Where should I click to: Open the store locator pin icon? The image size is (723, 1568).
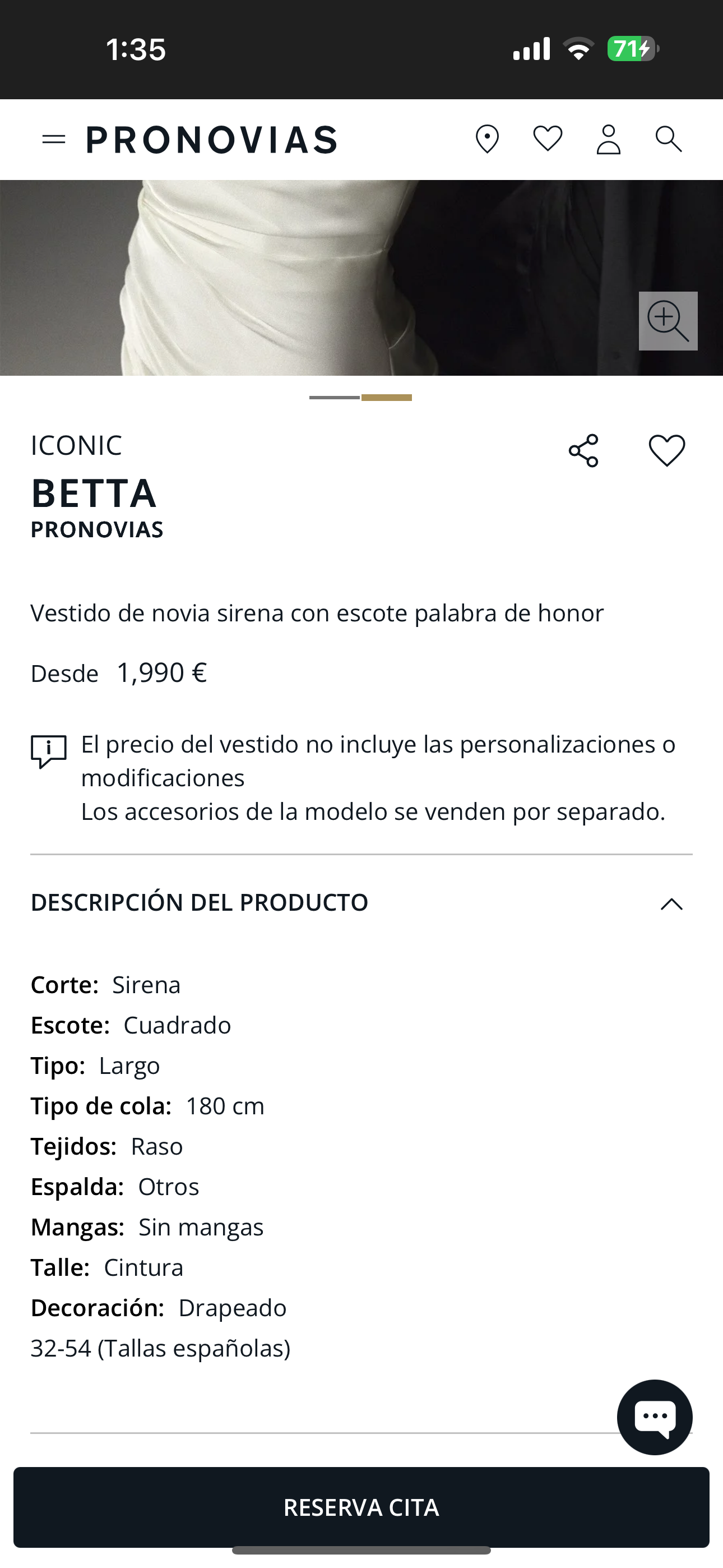click(487, 140)
